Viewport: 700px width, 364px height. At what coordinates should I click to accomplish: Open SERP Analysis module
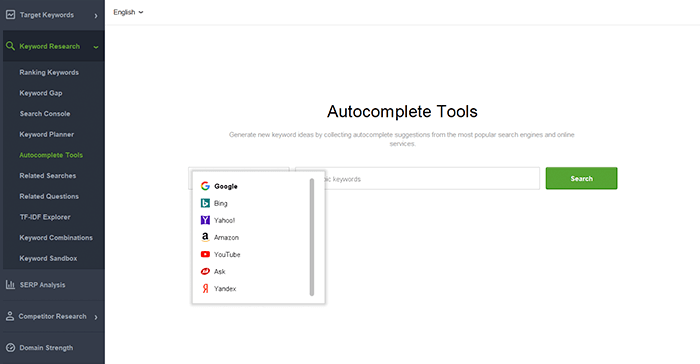(42, 285)
